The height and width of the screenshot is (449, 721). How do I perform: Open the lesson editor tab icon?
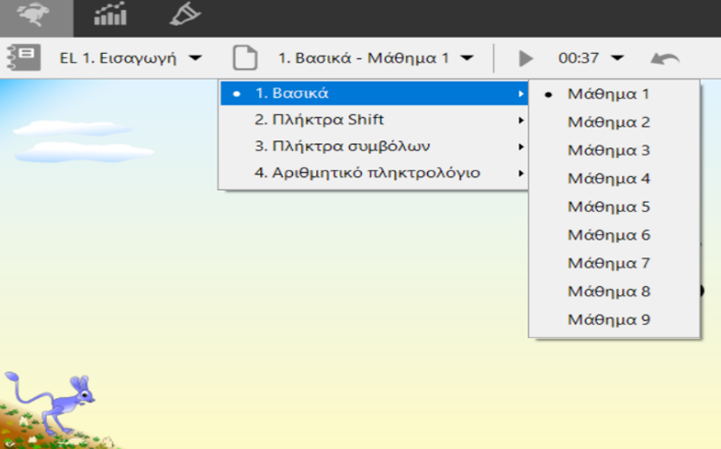(184, 17)
